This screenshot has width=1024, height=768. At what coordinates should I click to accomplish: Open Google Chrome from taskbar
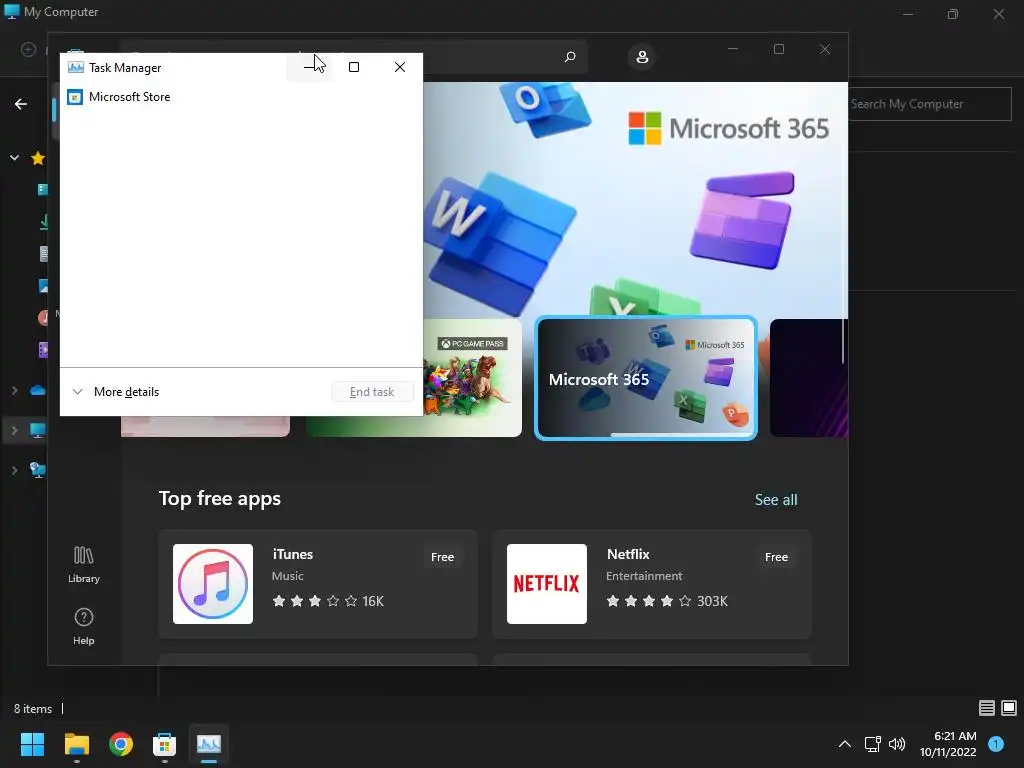pyautogui.click(x=120, y=744)
